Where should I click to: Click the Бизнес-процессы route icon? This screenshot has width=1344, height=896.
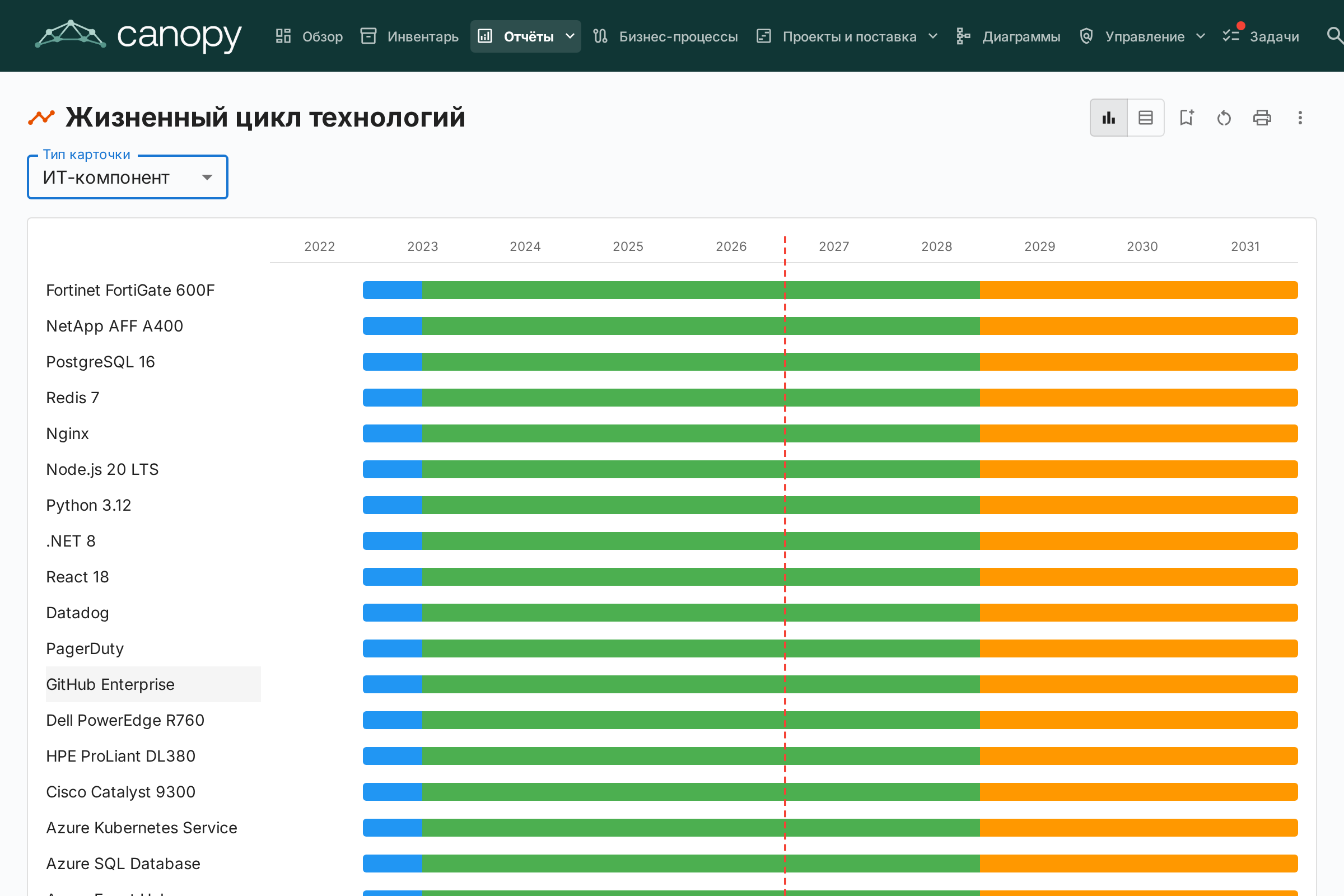[x=600, y=36]
